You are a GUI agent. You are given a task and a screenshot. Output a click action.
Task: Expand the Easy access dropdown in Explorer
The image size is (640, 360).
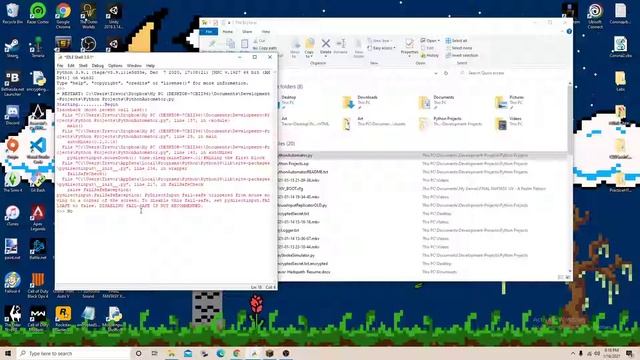382,48
